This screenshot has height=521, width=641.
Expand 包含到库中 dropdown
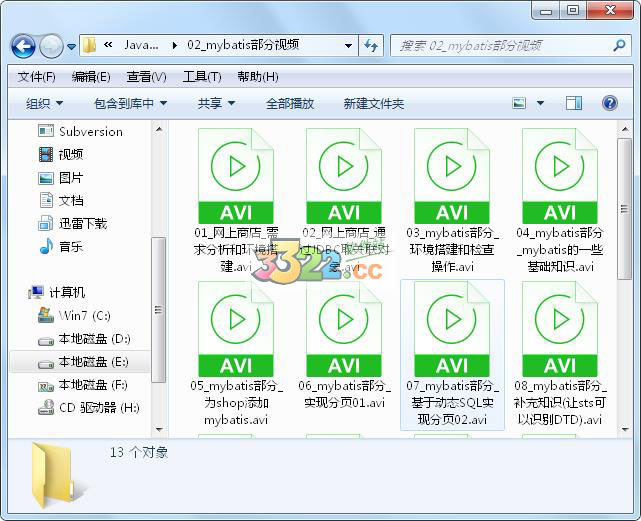tap(130, 103)
